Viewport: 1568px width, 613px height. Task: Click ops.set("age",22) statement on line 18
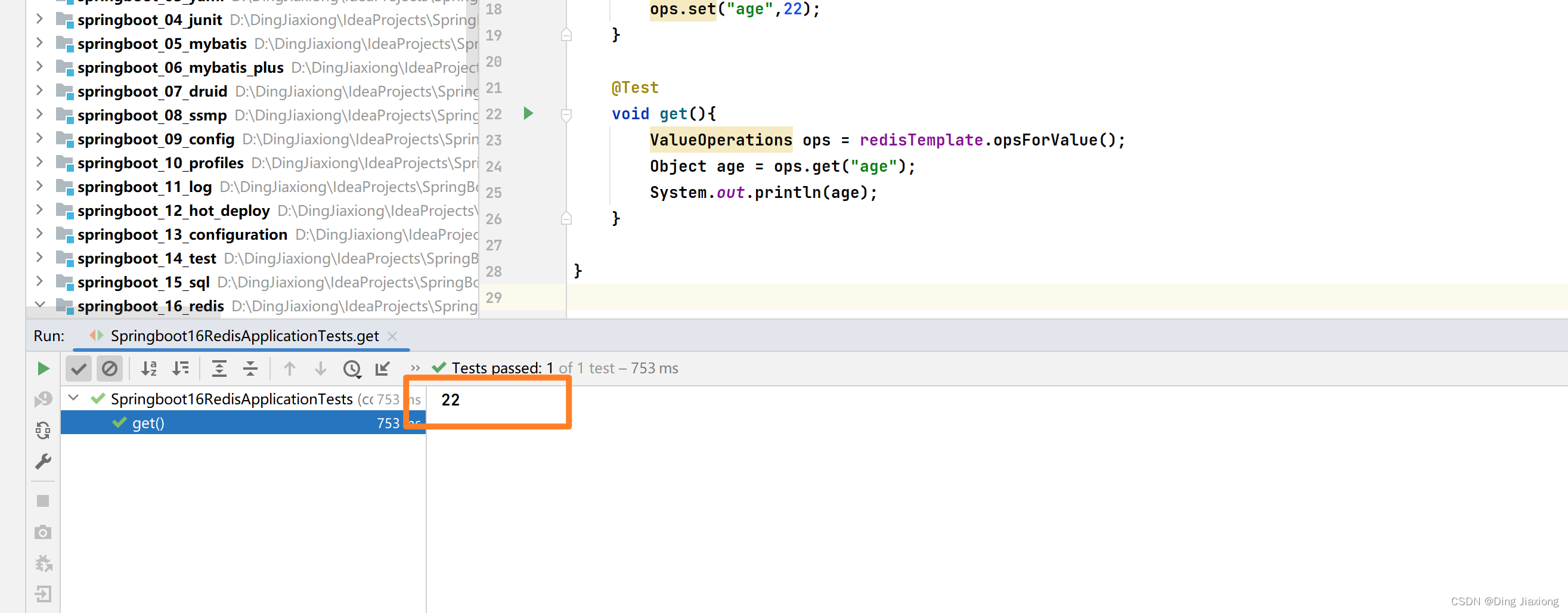tap(735, 9)
